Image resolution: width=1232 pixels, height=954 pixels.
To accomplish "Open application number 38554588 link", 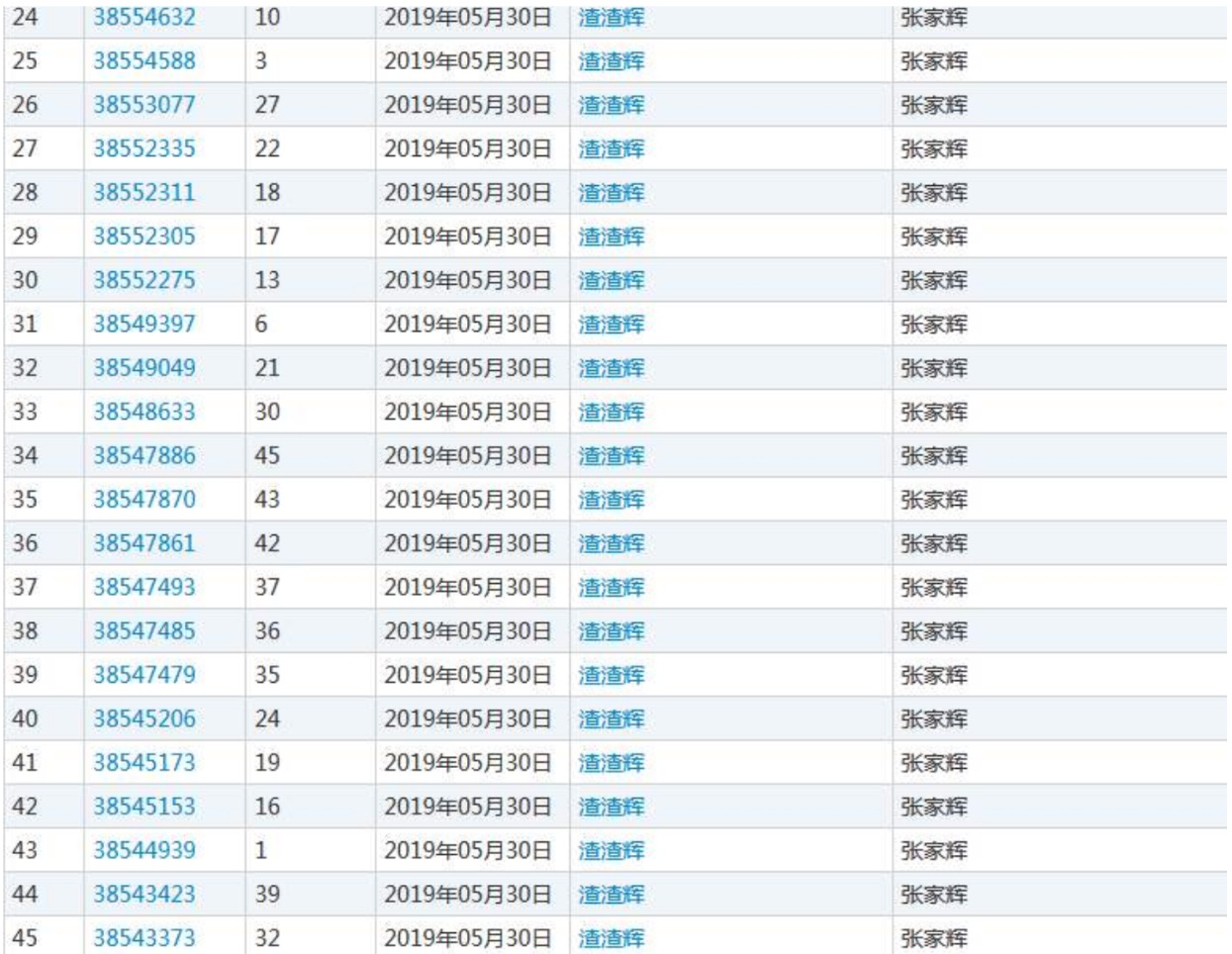I will coord(144,61).
